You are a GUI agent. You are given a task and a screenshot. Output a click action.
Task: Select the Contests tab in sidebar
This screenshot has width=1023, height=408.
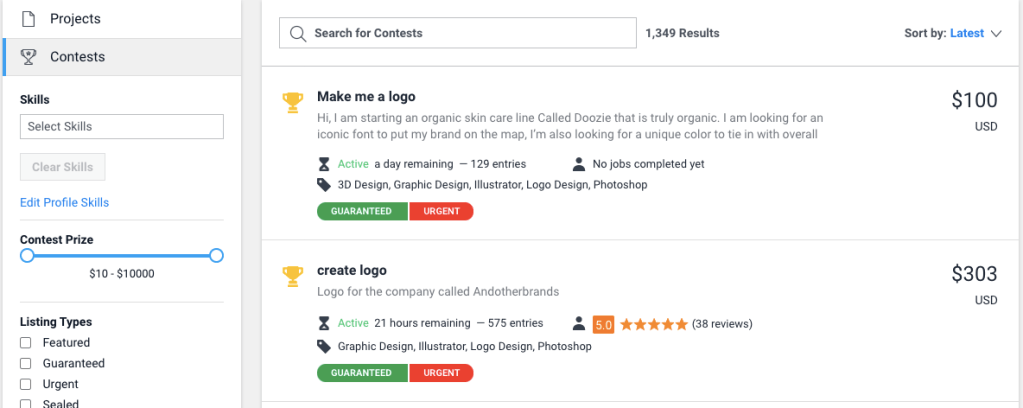(x=77, y=57)
